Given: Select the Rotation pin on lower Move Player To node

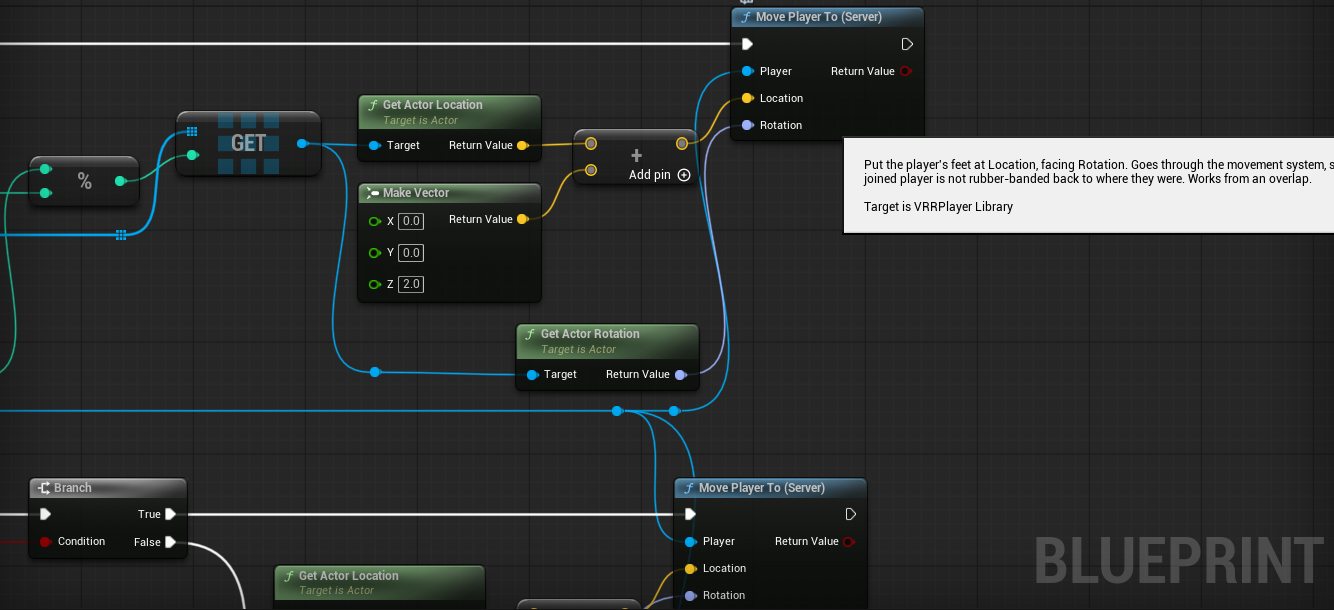Looking at the screenshot, I should click(691, 595).
